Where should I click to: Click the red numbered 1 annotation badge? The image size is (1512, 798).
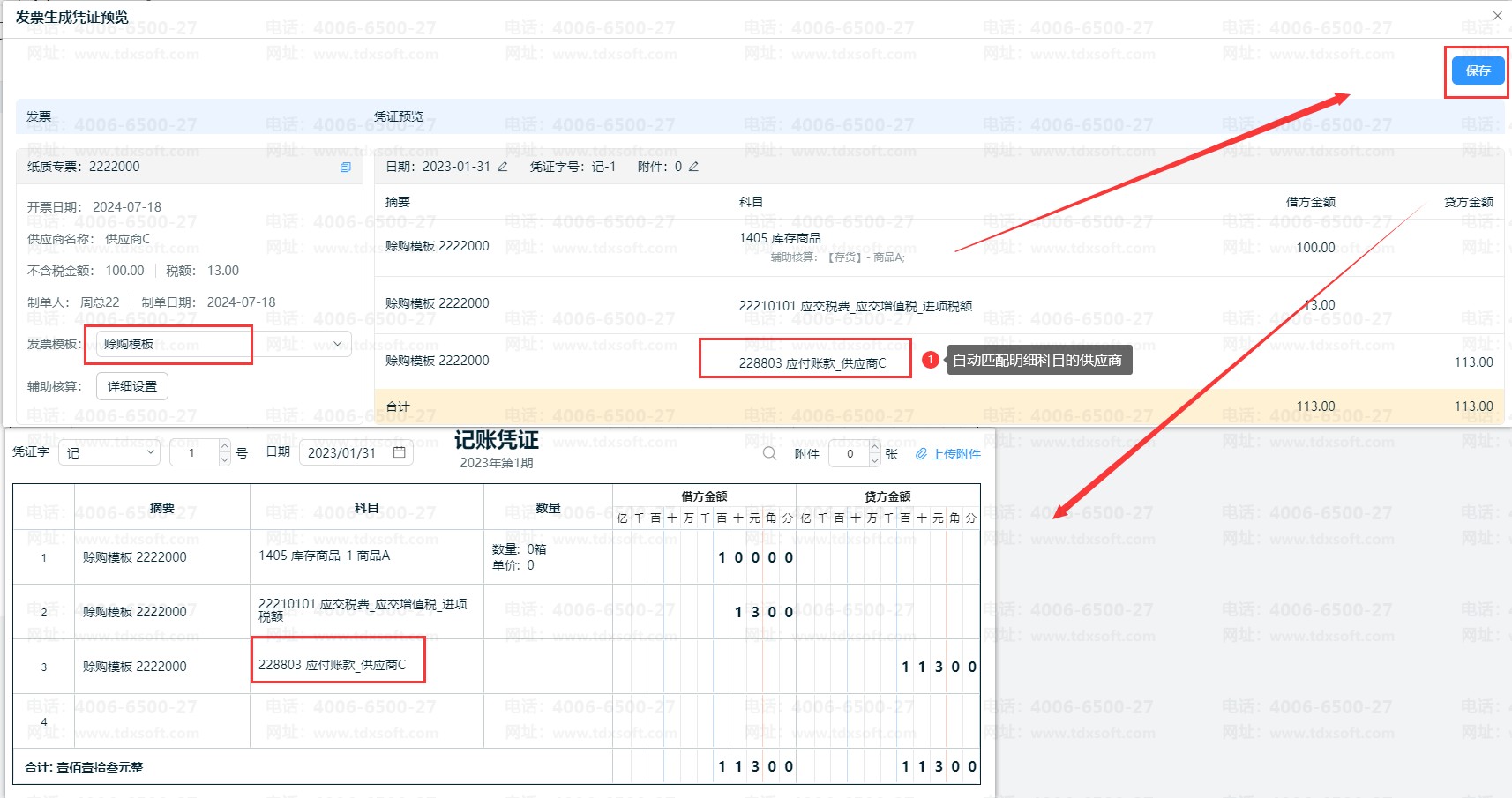pos(930,360)
